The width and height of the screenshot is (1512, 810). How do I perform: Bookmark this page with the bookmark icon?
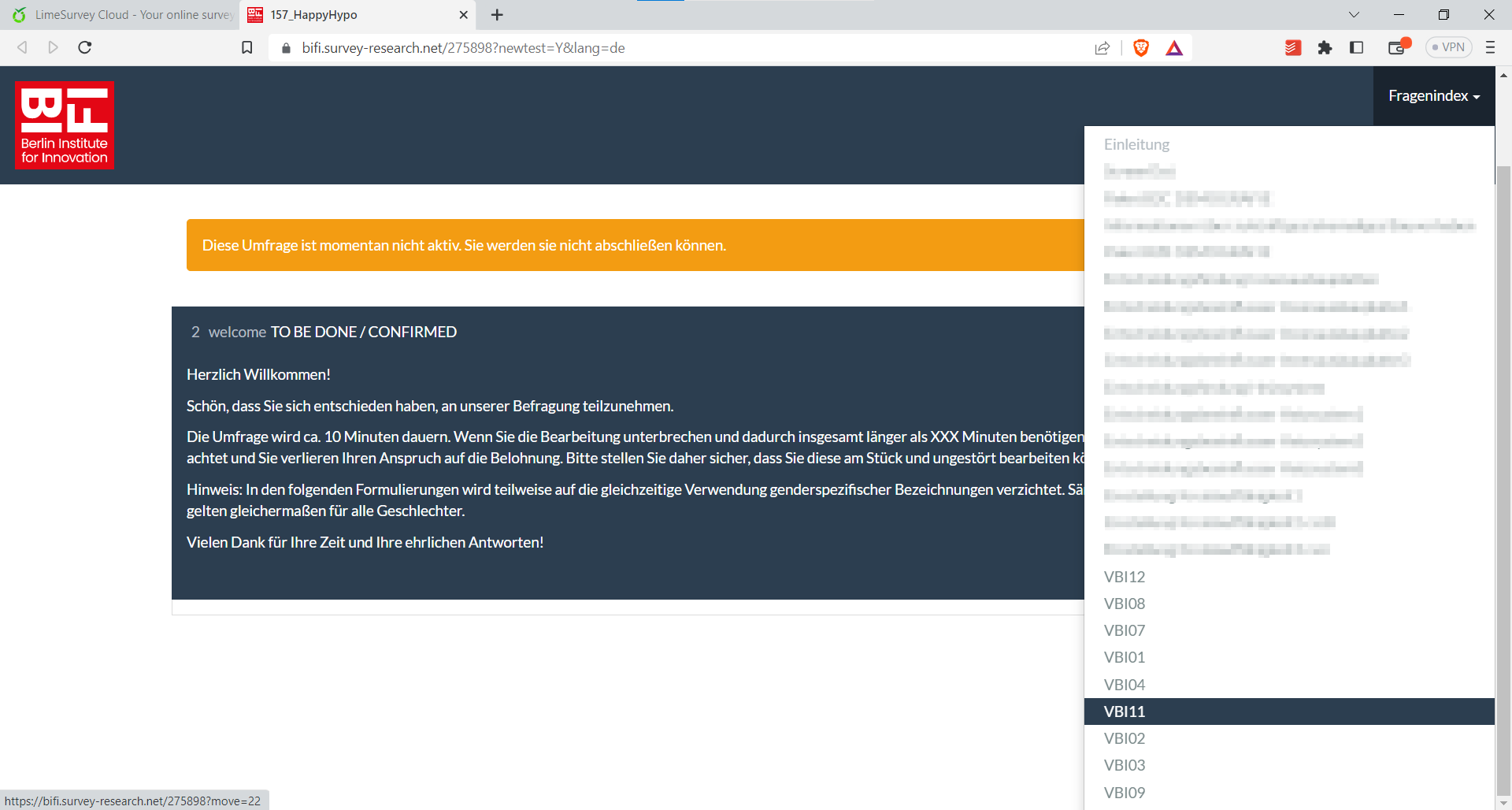pos(246,48)
